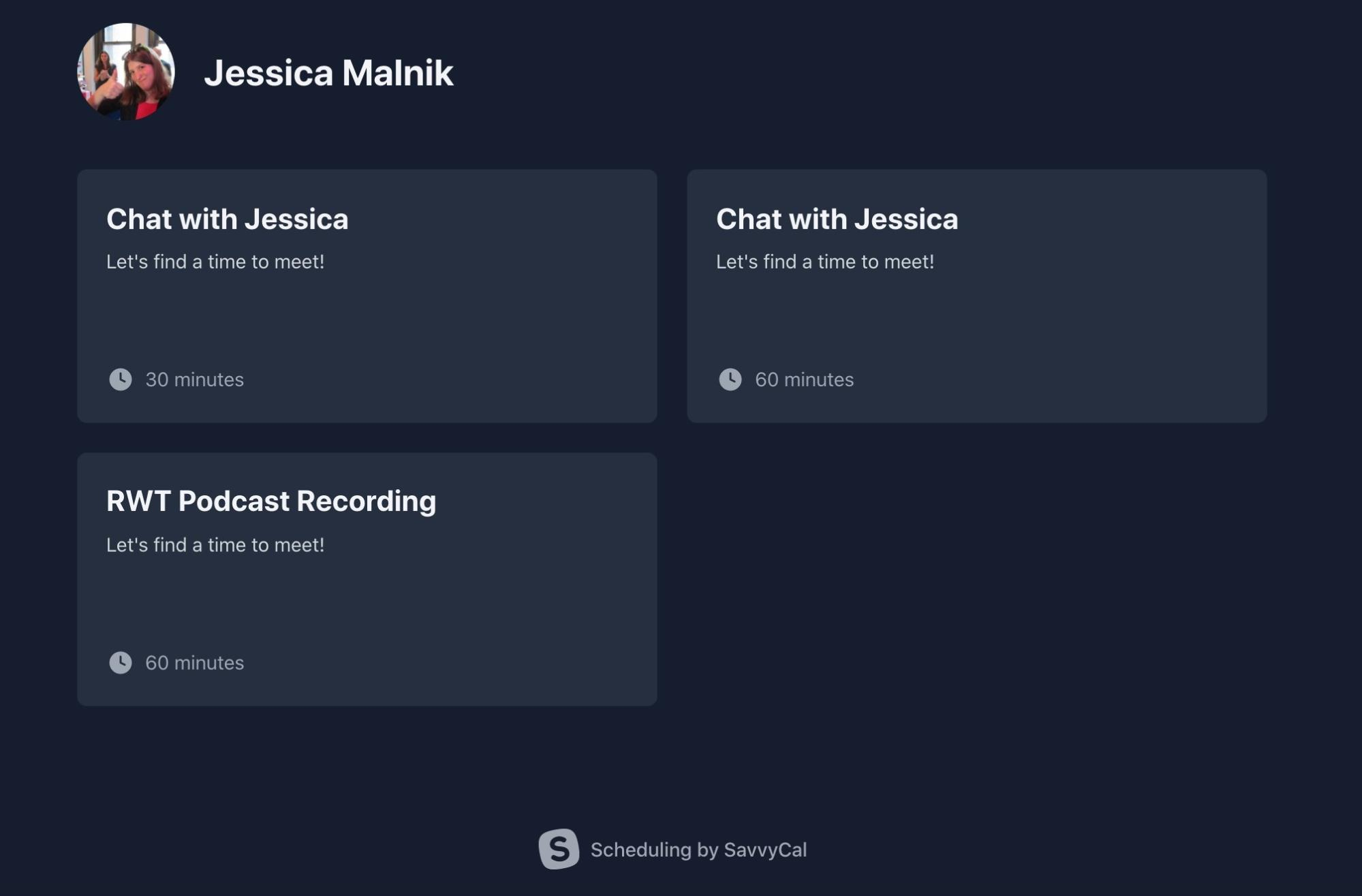The image size is (1362, 896).
Task: Click the clock icon in the 60-minute chat card
Action: 730,380
